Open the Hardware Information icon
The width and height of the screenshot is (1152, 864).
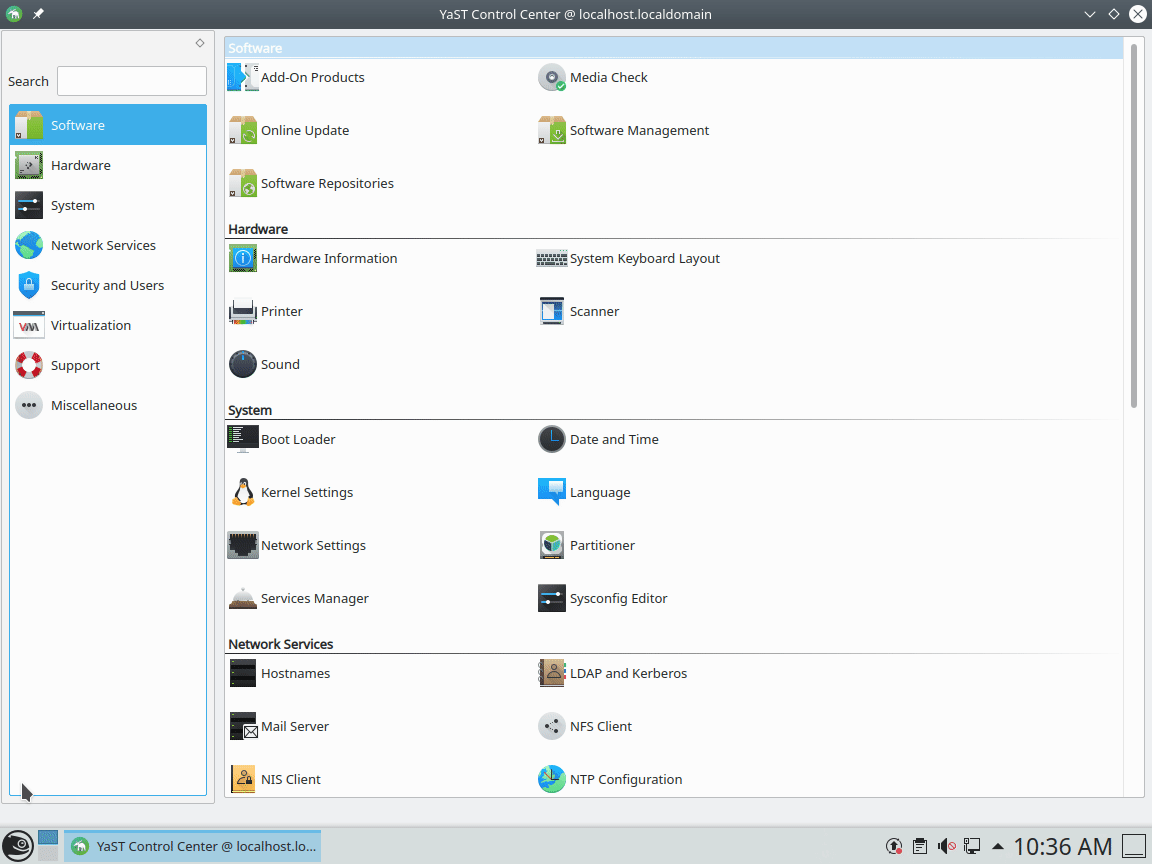click(242, 258)
